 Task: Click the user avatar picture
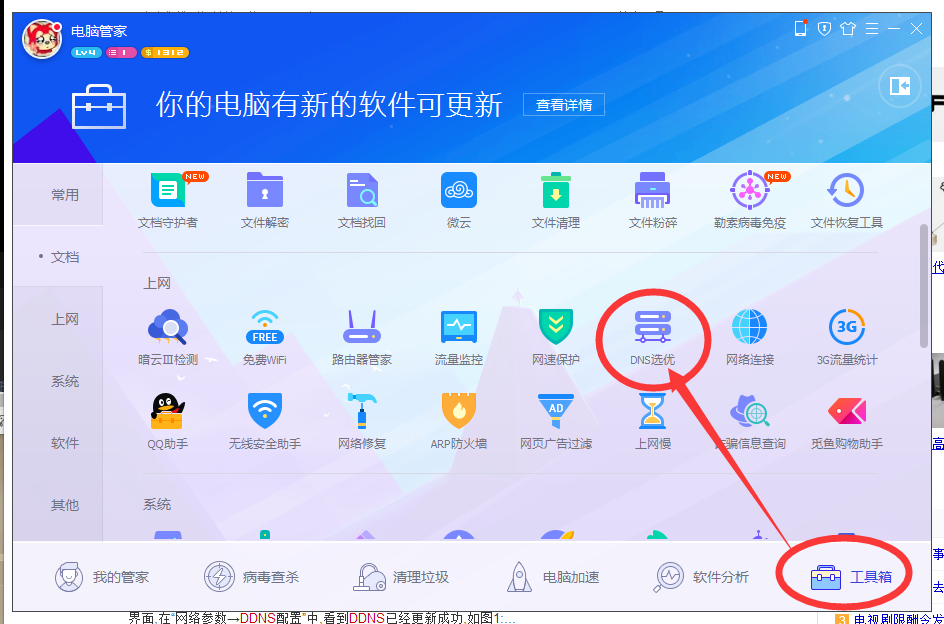(42, 39)
